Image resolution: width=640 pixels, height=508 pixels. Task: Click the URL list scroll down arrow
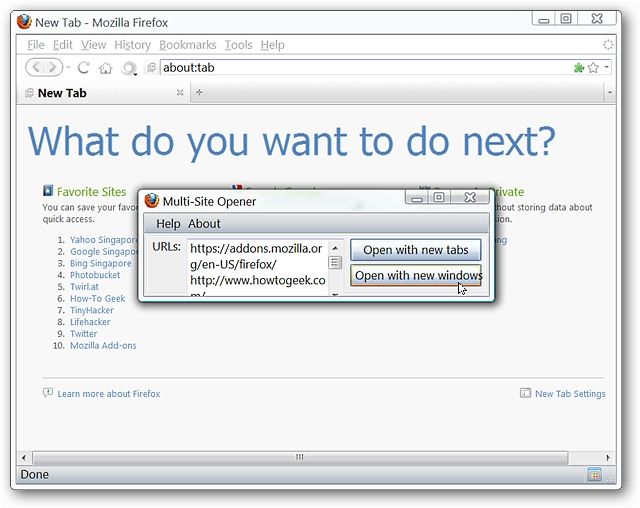(x=335, y=293)
